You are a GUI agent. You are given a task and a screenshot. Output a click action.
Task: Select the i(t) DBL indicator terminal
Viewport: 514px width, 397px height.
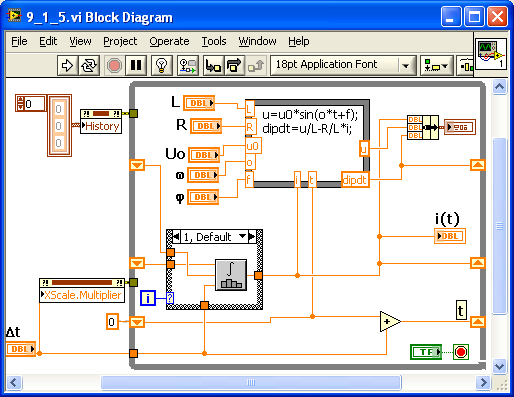tap(450, 236)
